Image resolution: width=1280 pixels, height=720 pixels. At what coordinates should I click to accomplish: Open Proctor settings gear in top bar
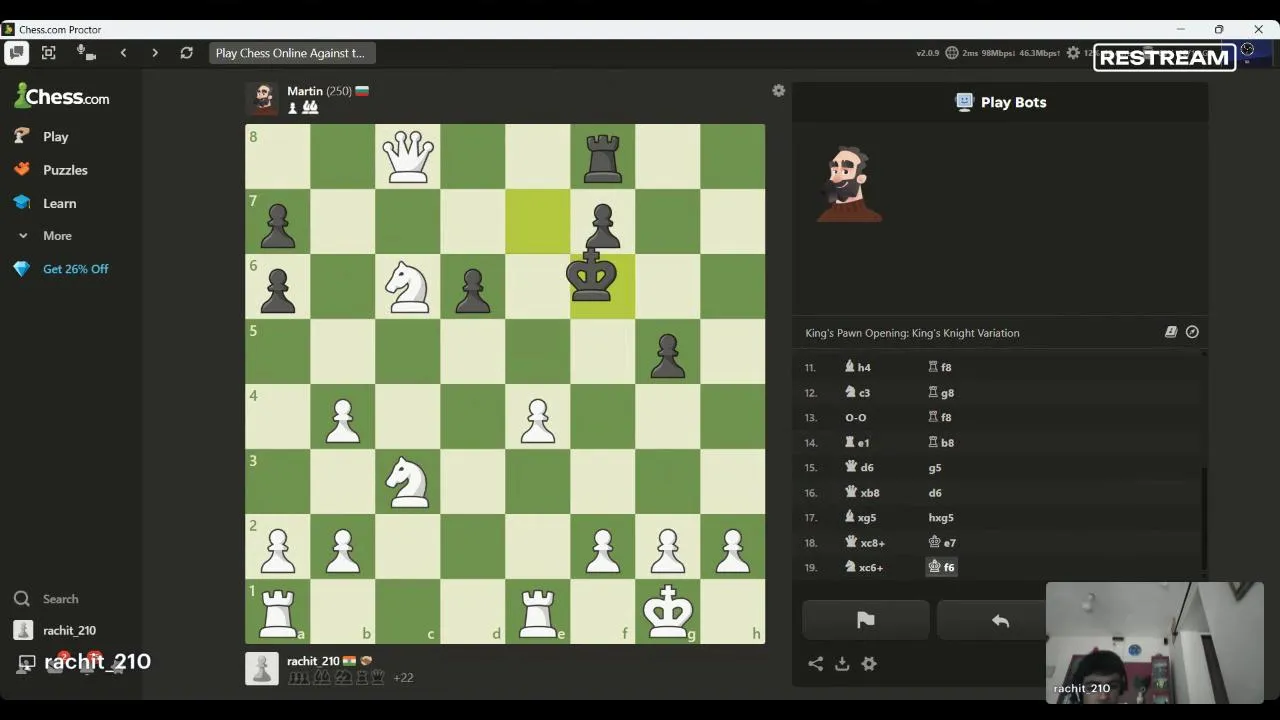pos(1073,53)
